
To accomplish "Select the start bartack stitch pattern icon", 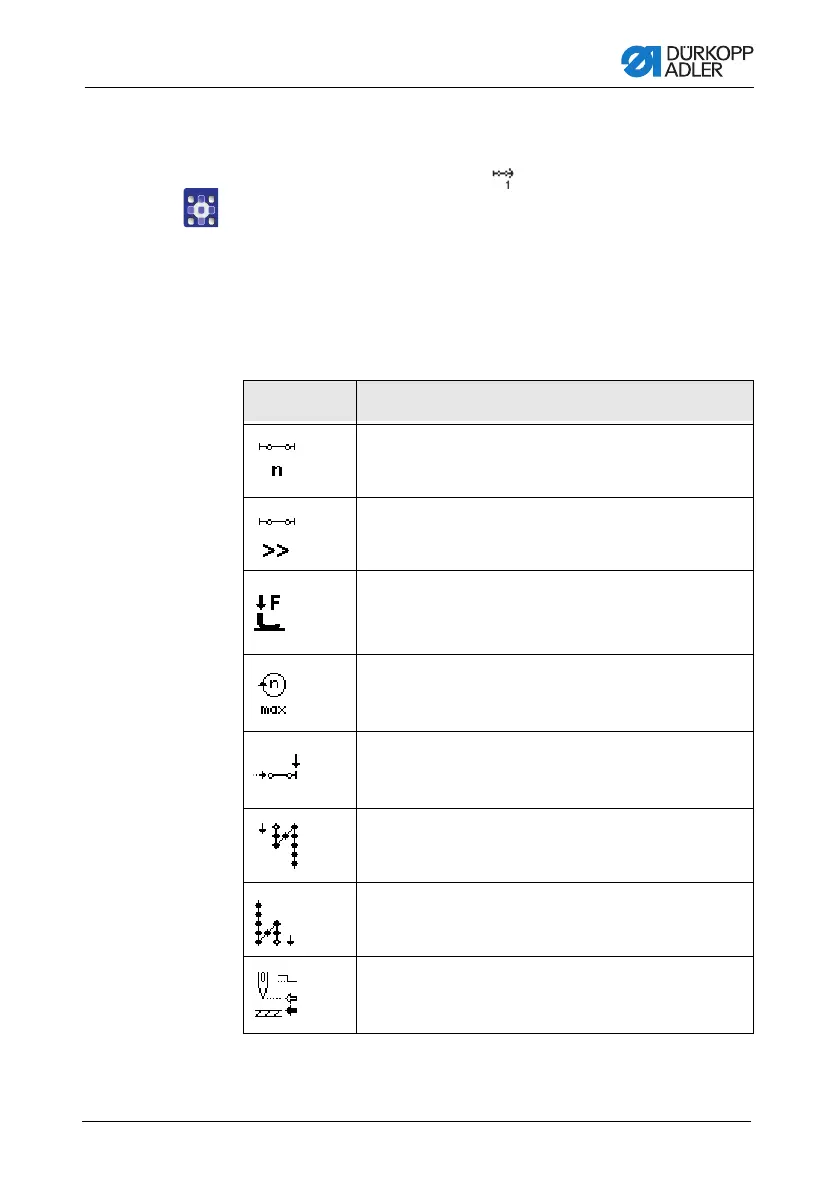I will [279, 845].
